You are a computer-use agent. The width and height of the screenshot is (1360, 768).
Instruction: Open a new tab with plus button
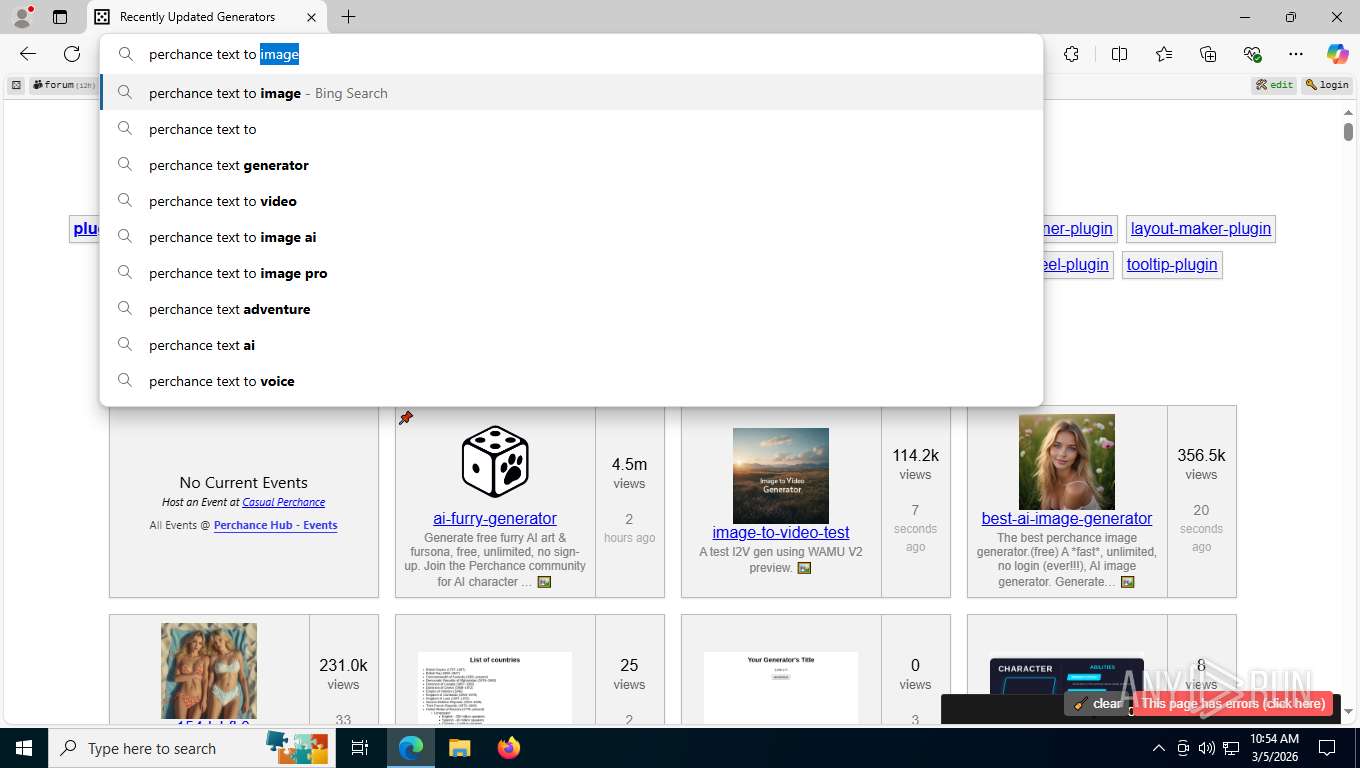point(348,17)
